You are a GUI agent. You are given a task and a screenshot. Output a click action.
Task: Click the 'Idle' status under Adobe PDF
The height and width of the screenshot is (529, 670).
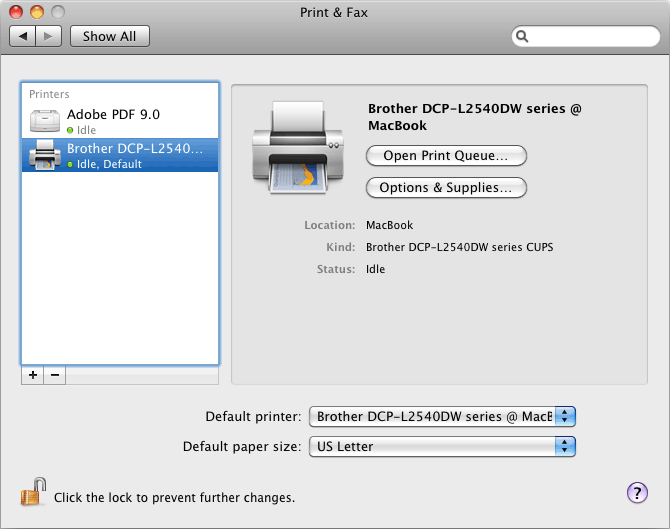click(x=86, y=130)
